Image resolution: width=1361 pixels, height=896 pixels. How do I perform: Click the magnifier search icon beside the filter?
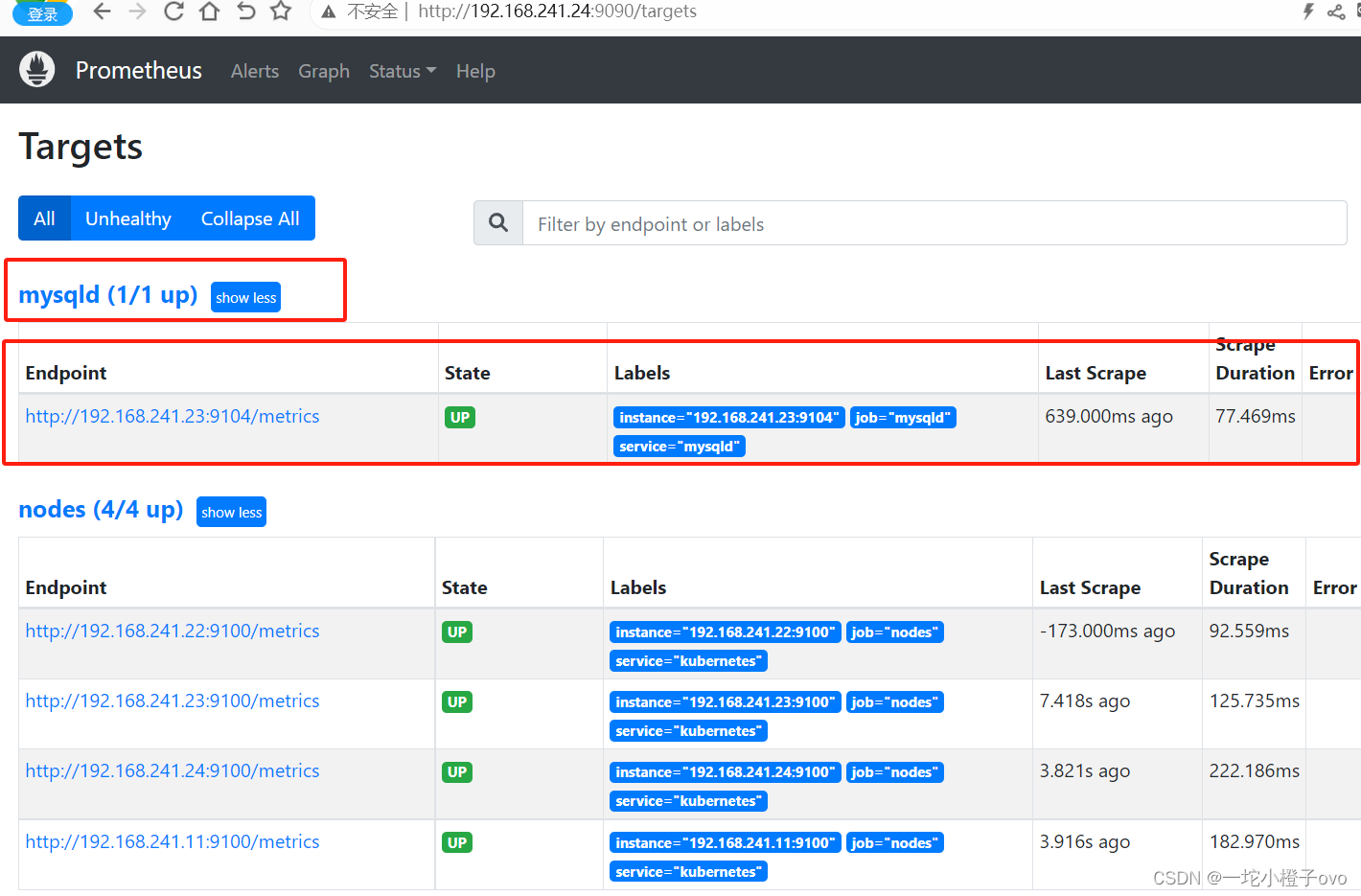click(x=498, y=222)
